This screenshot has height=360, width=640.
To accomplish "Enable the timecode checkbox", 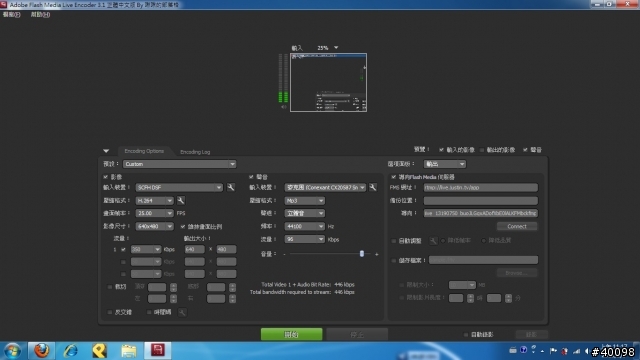I will point(149,312).
